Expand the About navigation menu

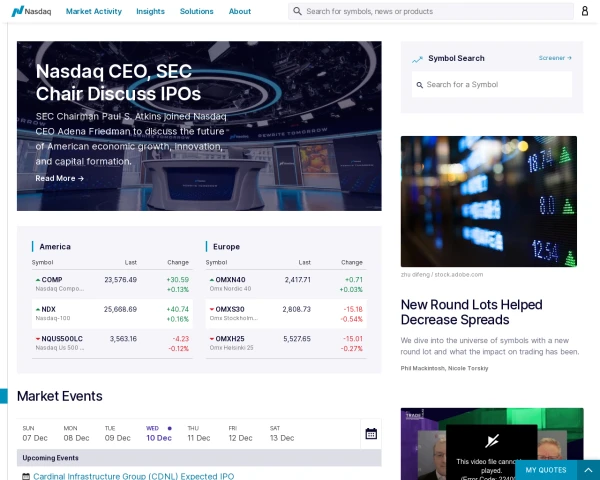240,11
